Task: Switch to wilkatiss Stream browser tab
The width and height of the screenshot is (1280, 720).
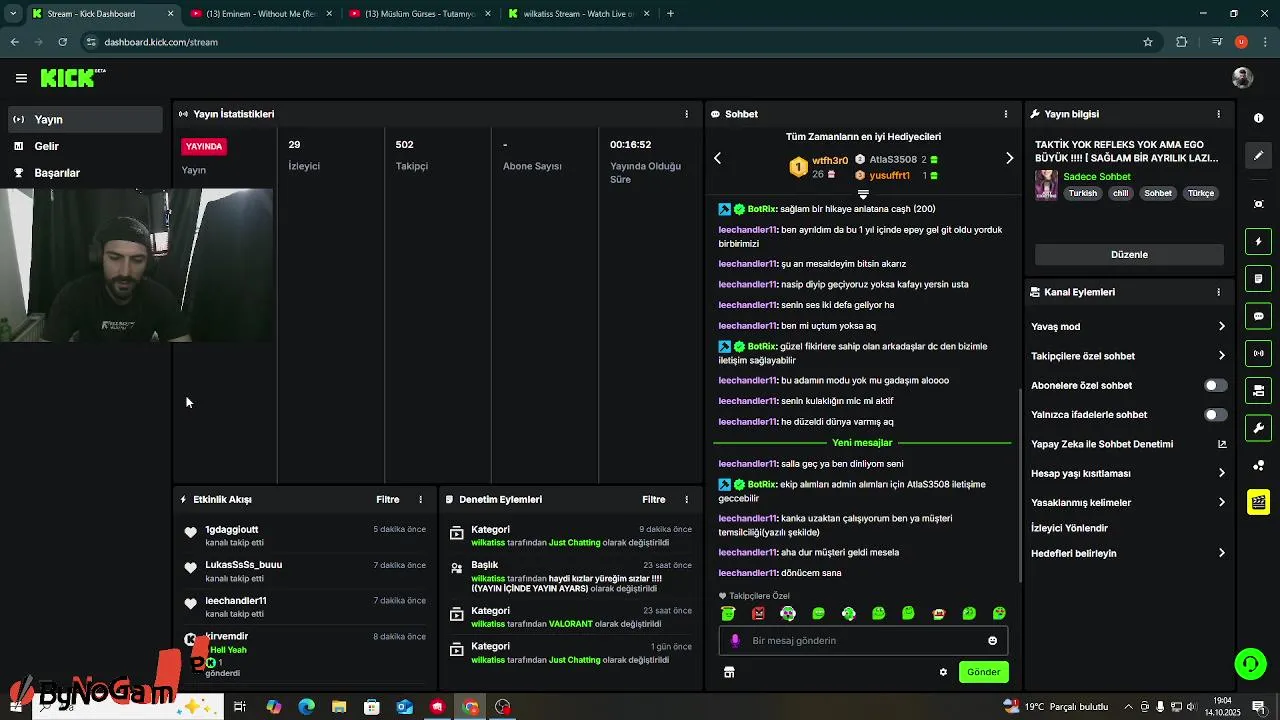Action: [578, 14]
